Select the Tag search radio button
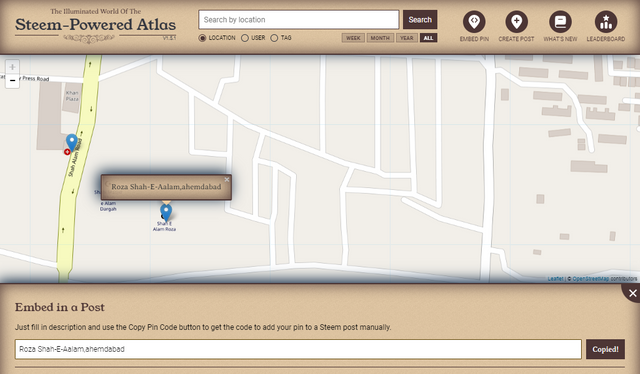 [x=274, y=38]
